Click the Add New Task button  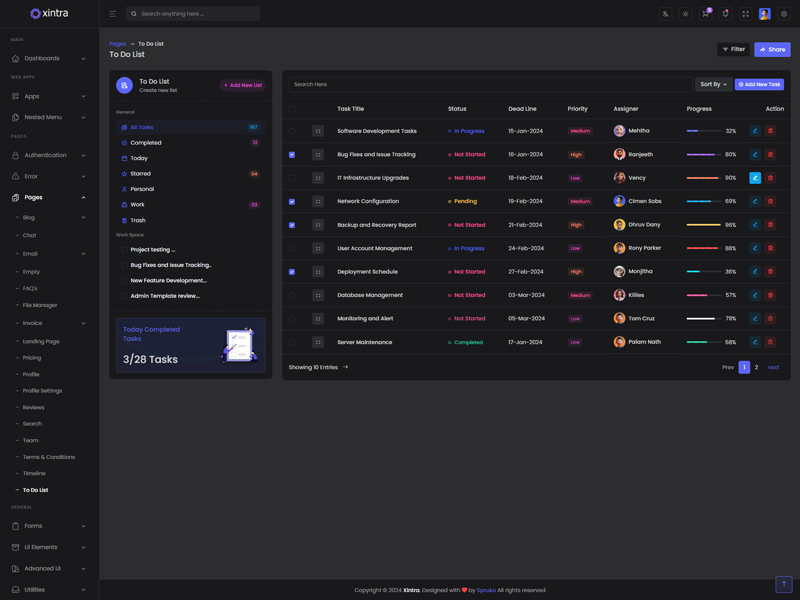coord(759,85)
